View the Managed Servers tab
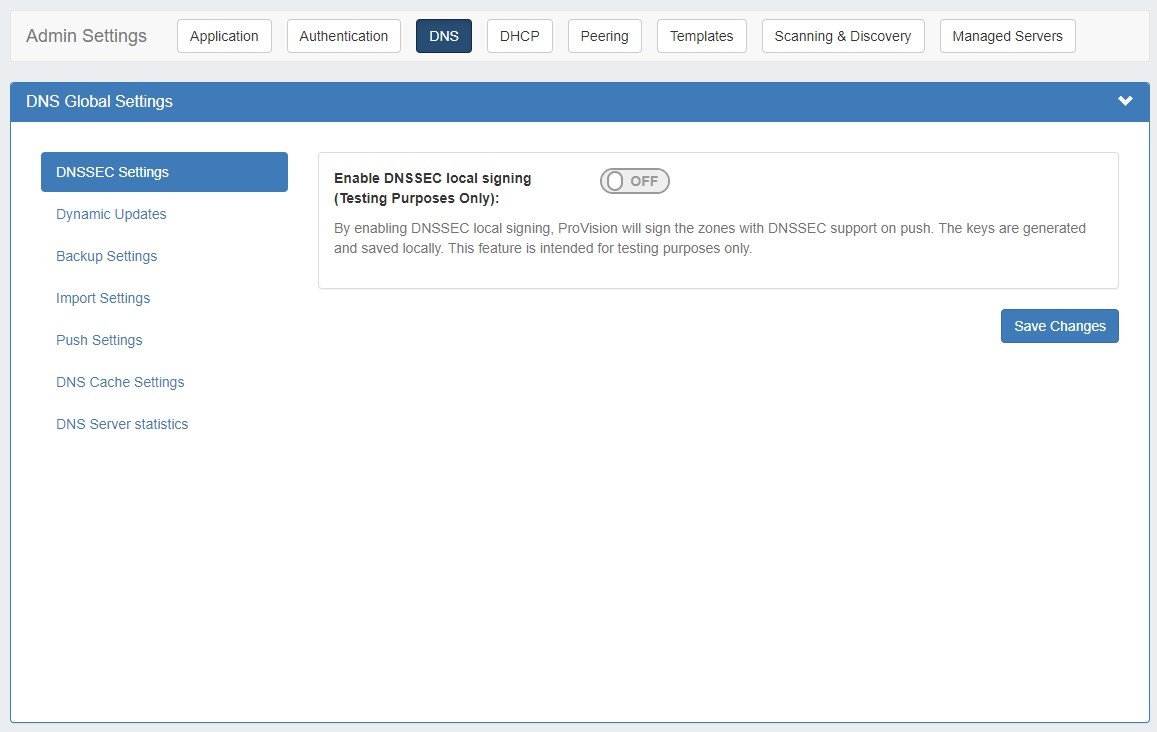 coord(1007,36)
